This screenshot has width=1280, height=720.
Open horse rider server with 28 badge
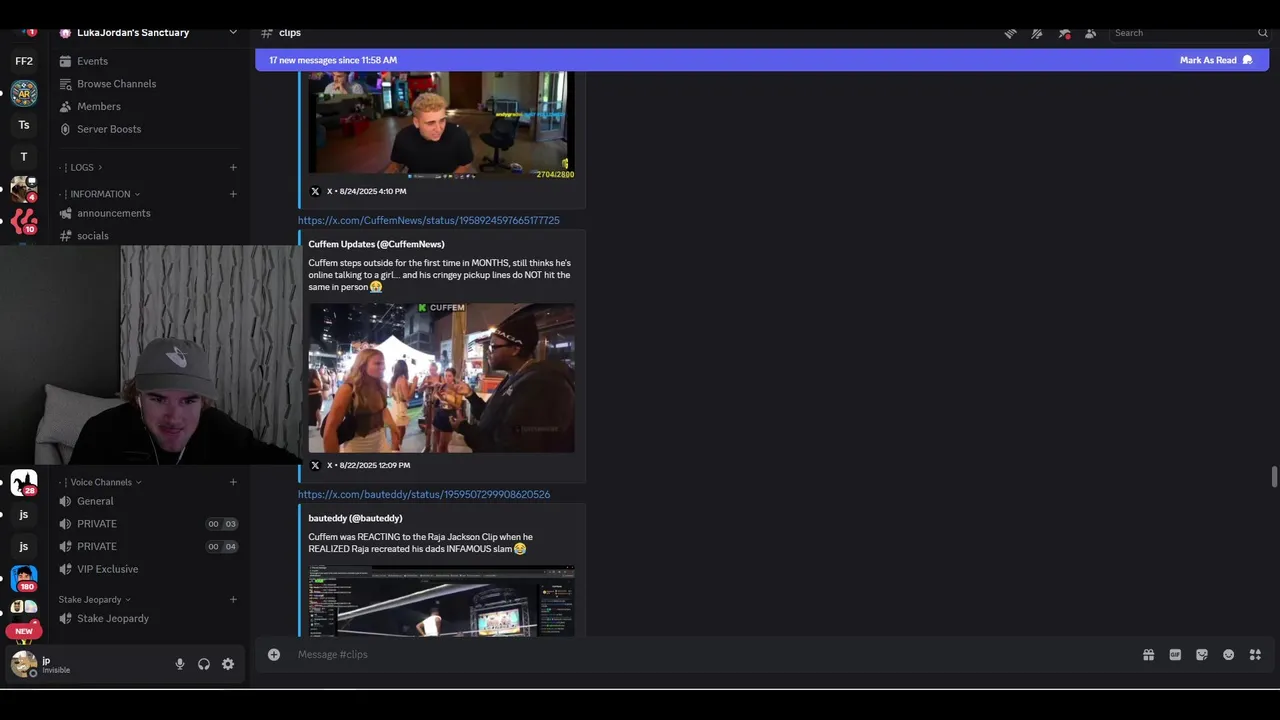click(24, 482)
